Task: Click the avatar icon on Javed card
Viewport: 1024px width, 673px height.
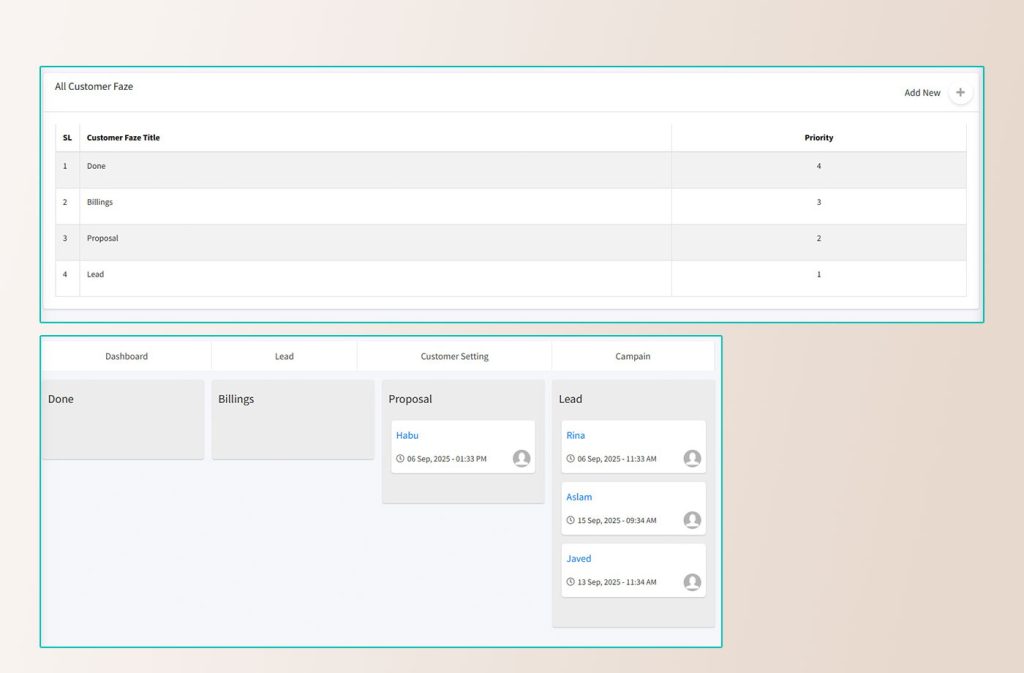Action: click(692, 582)
